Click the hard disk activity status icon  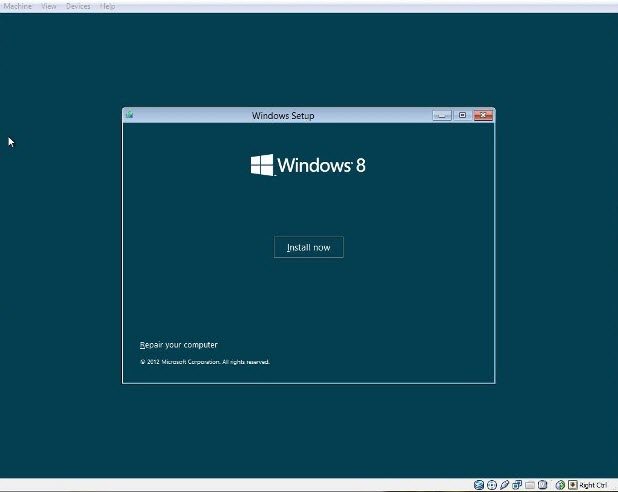pyautogui.click(x=479, y=485)
